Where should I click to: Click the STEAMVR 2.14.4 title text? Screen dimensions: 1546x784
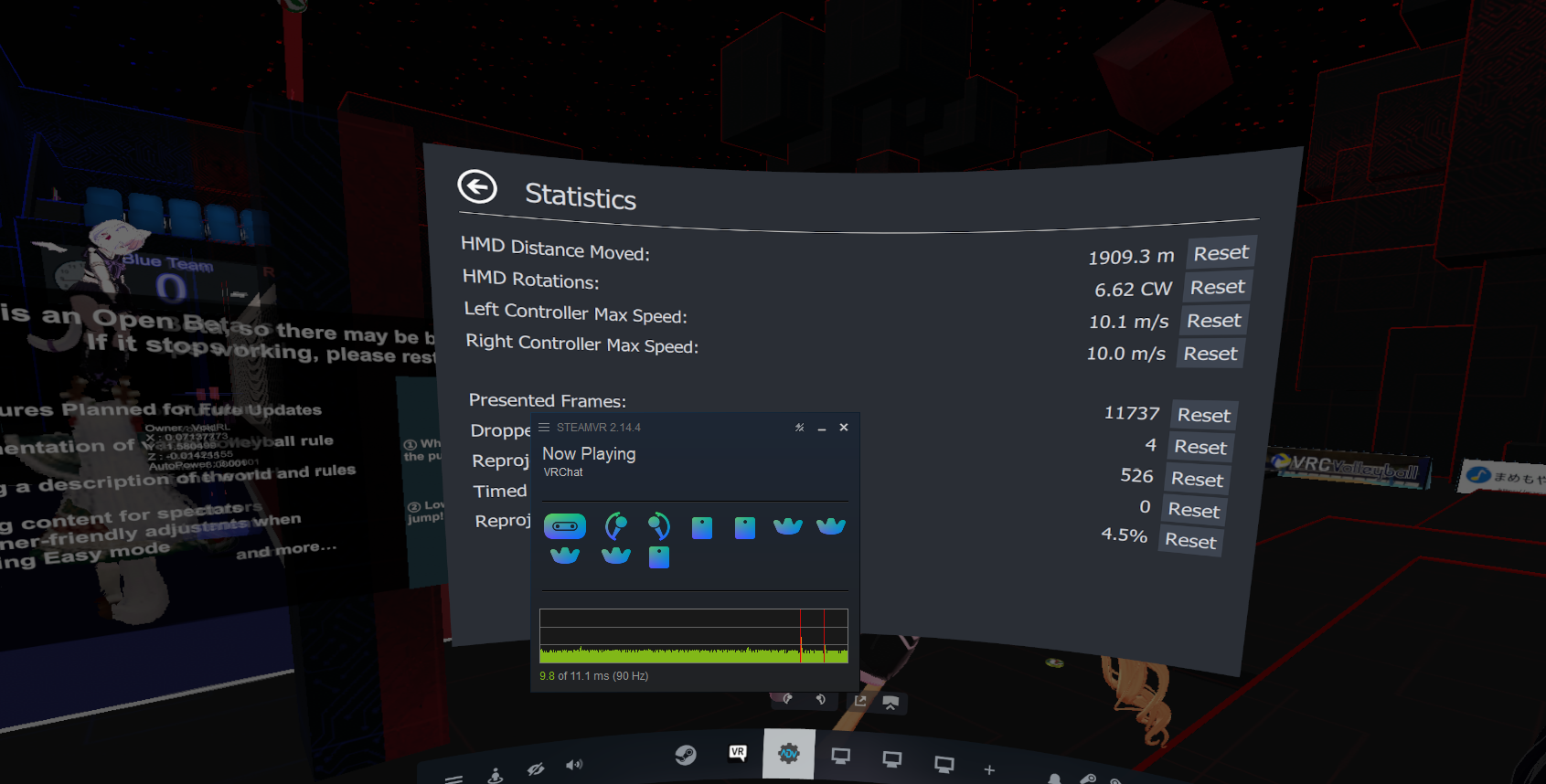tap(599, 428)
